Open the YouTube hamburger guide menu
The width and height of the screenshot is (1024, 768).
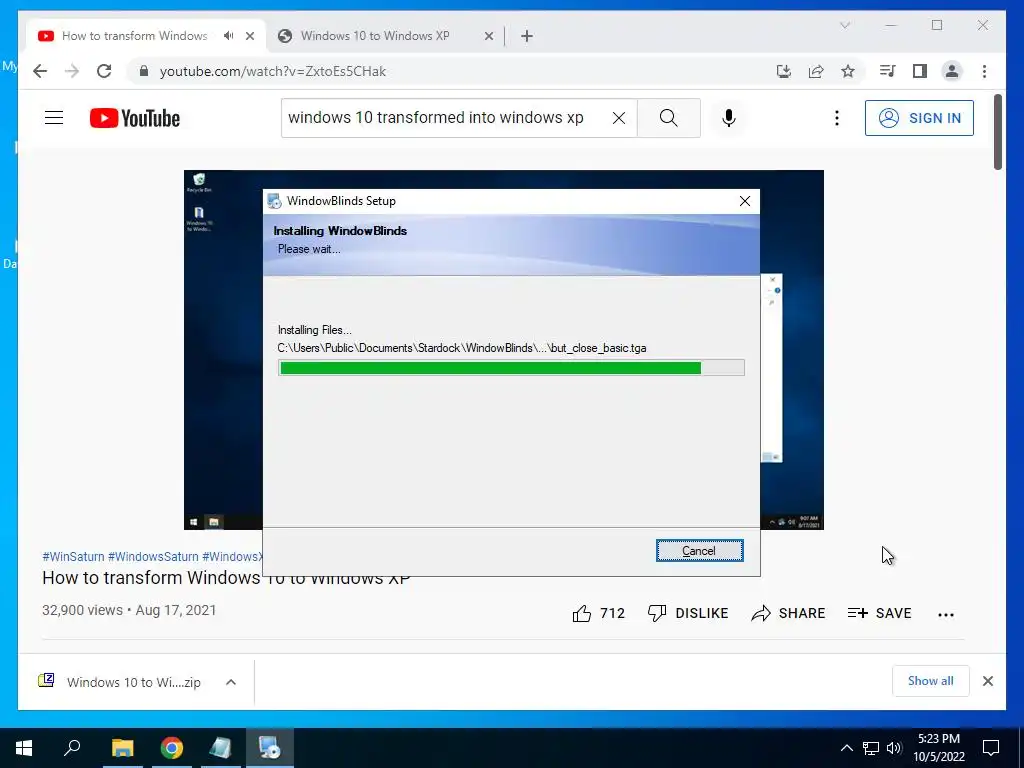coord(54,118)
